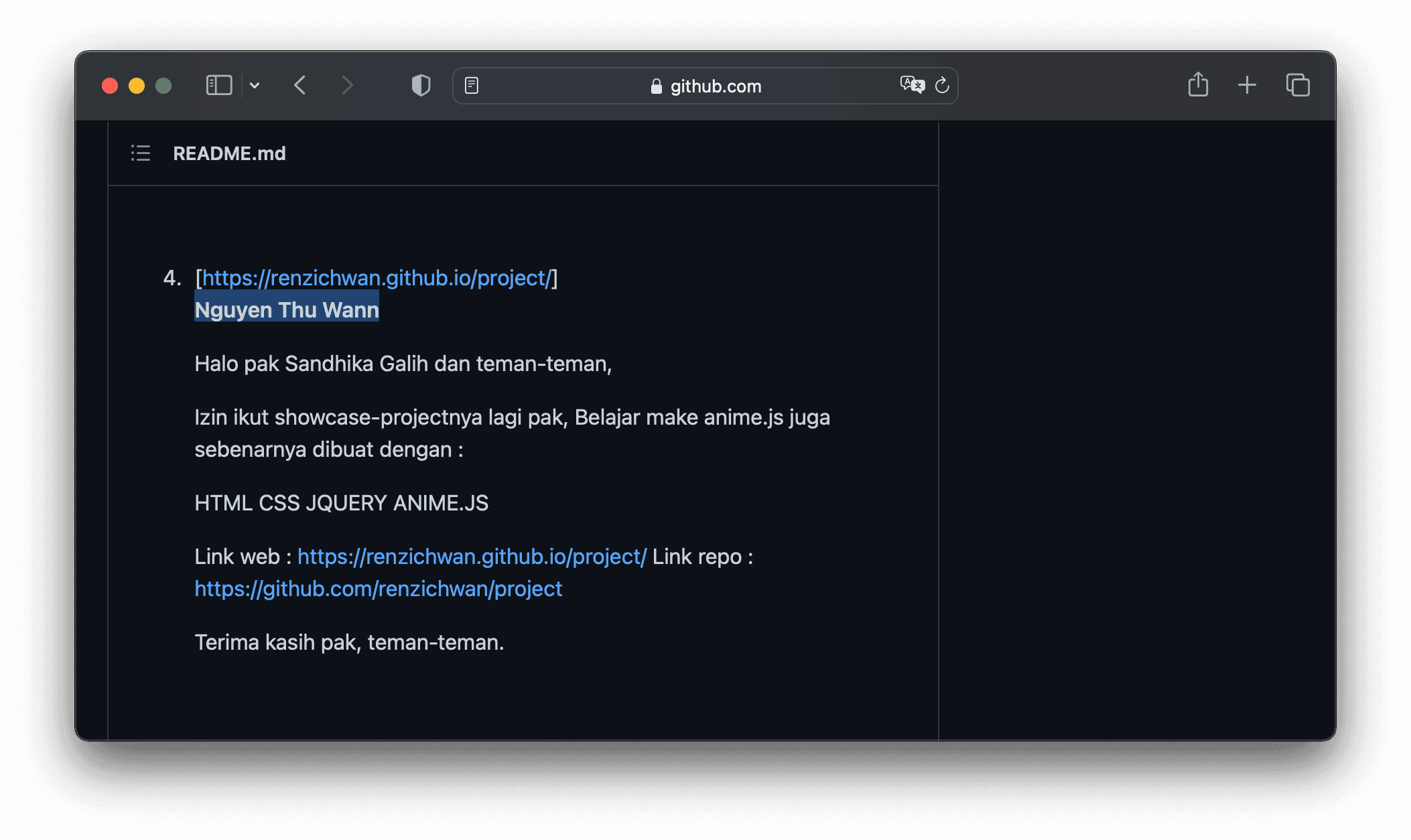The image size is (1411, 840).
Task: Open the page translation icon
Action: (912, 85)
